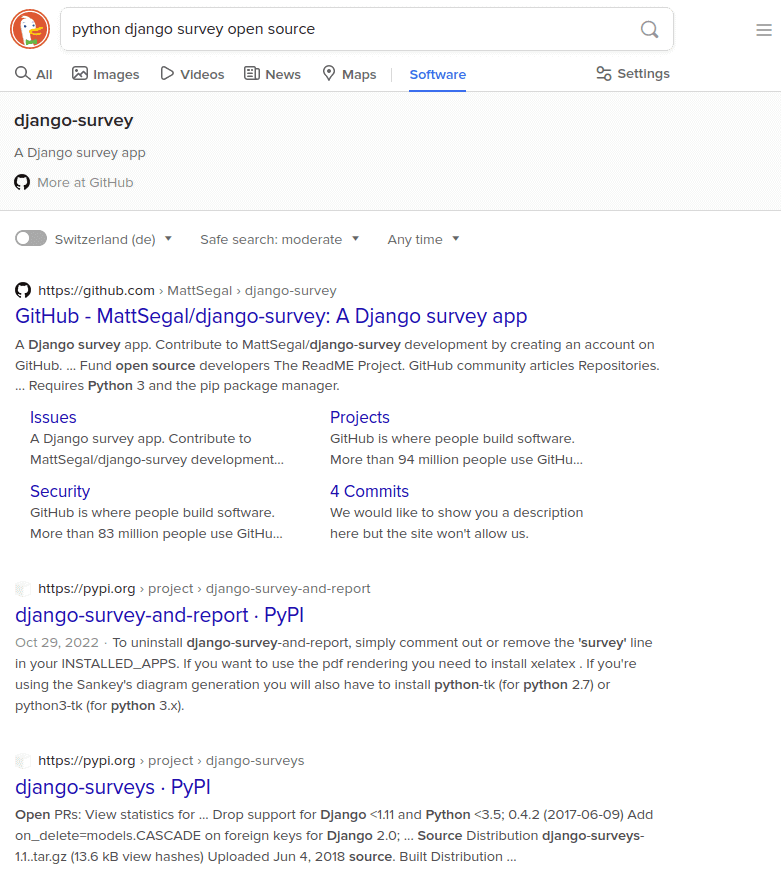Image resolution: width=781 pixels, height=870 pixels.
Task: Open the Issues sitelink
Action: tap(53, 417)
